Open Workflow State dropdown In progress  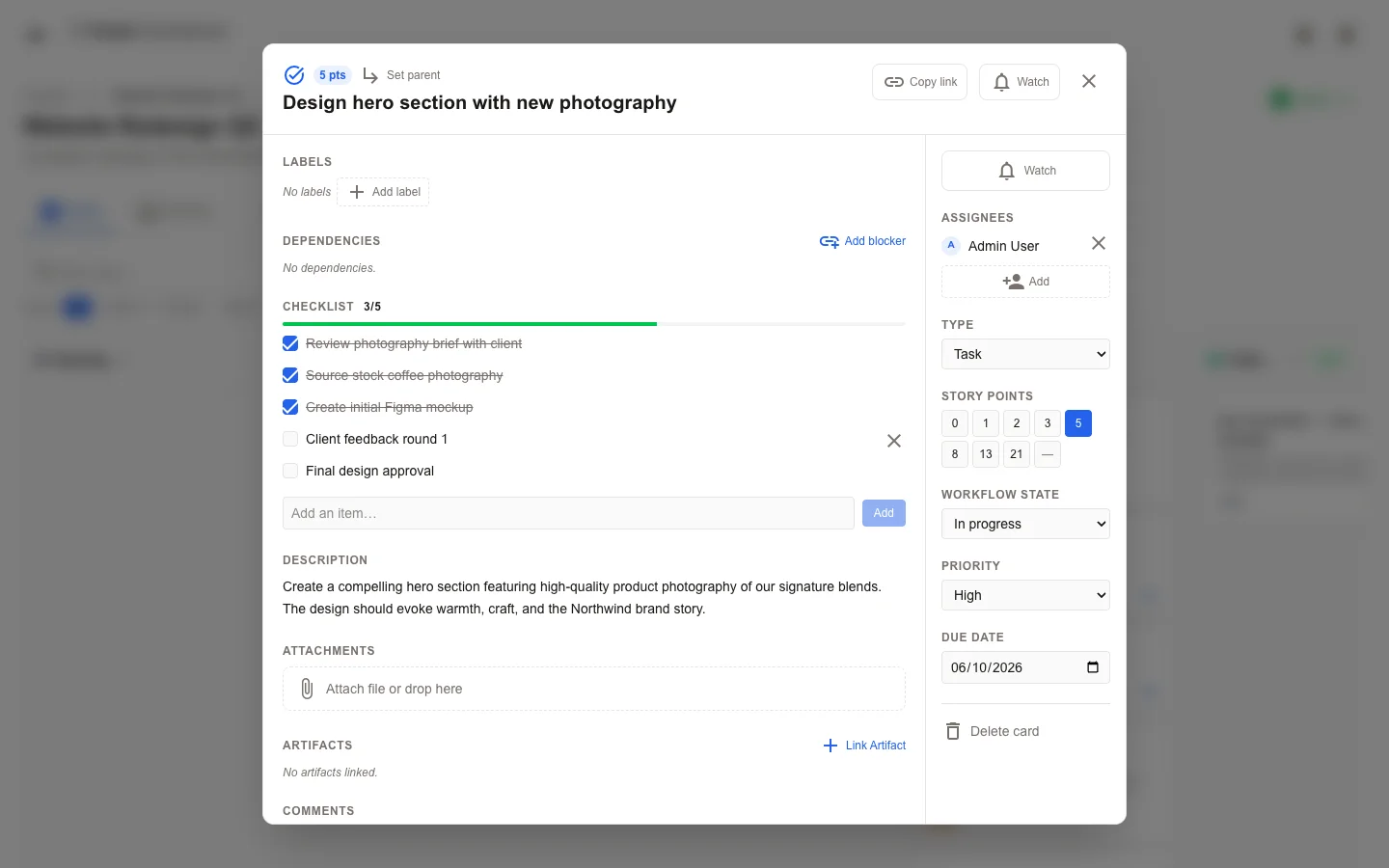[x=1025, y=524]
